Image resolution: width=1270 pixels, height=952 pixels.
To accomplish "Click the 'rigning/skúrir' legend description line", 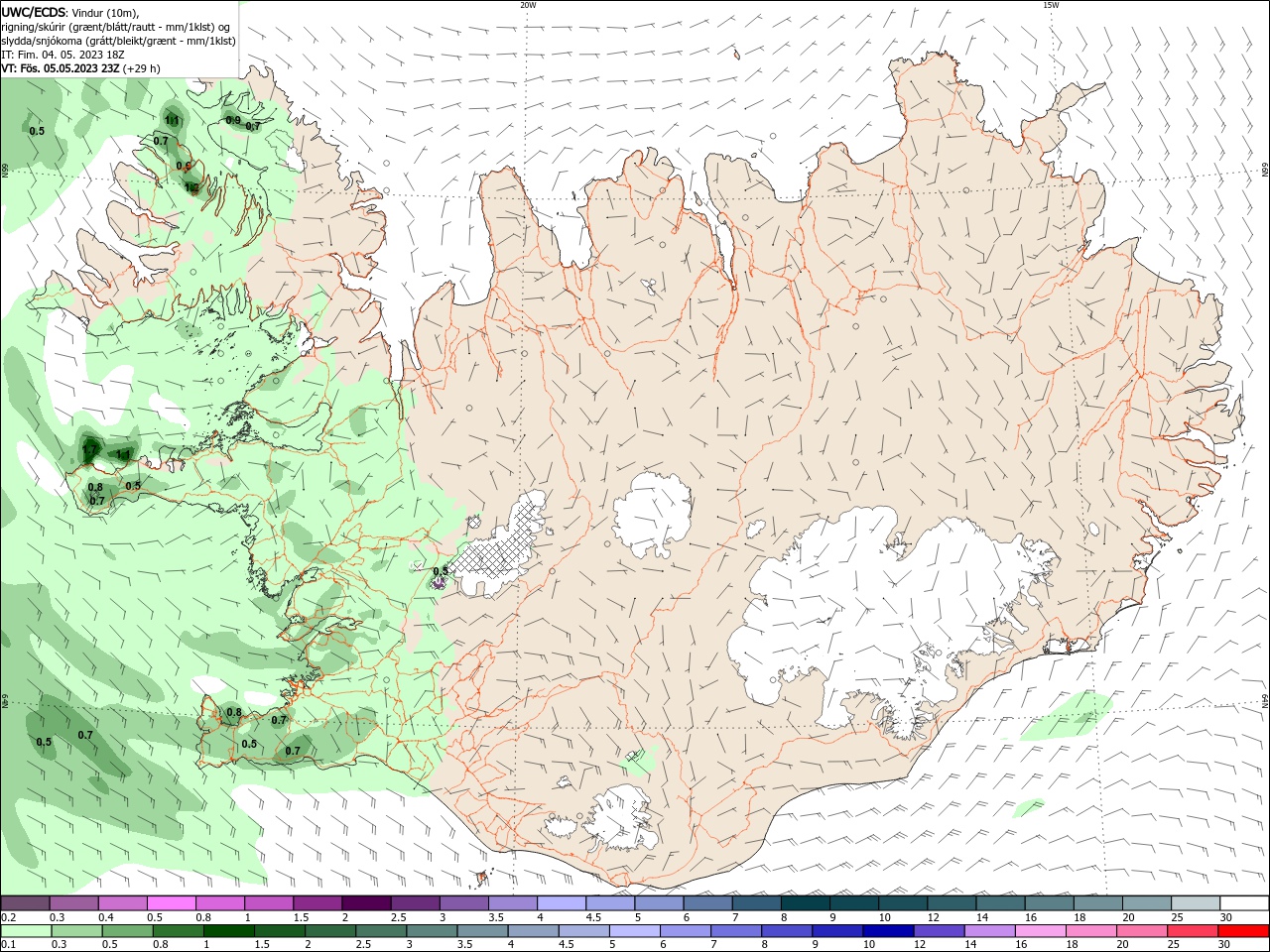I will 116,27.
